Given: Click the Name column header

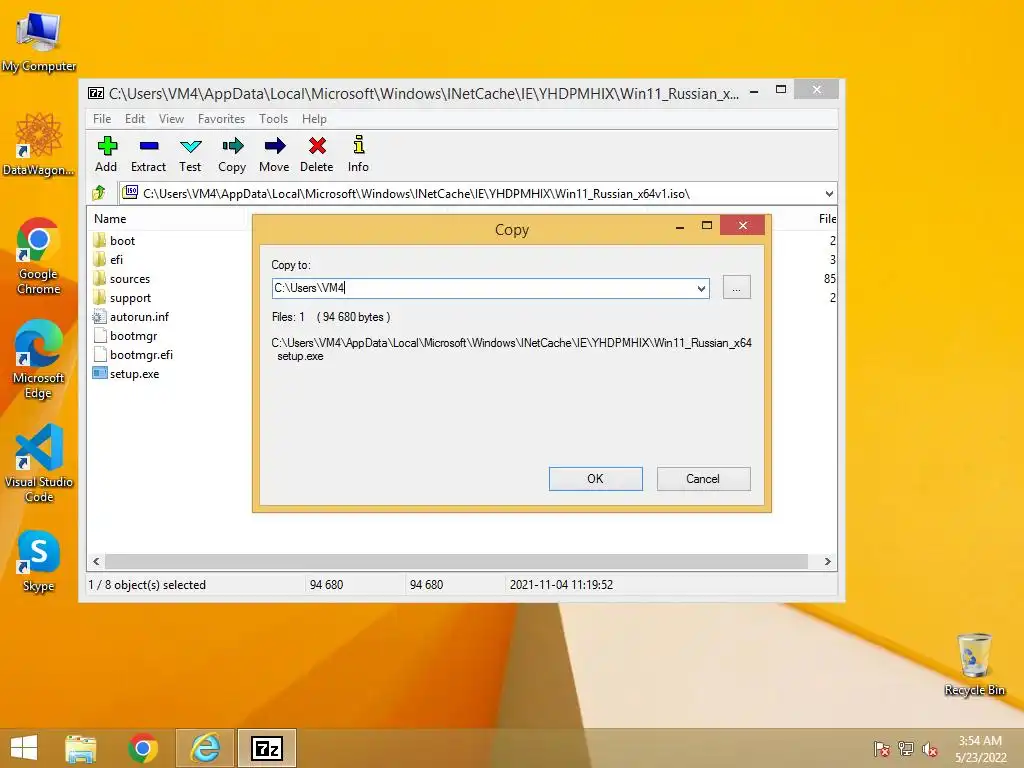Looking at the screenshot, I should (167, 219).
